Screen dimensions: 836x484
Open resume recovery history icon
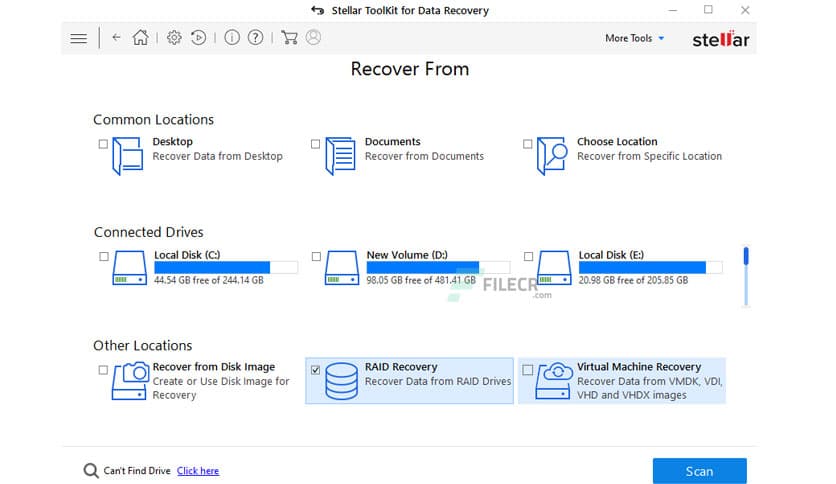(198, 37)
